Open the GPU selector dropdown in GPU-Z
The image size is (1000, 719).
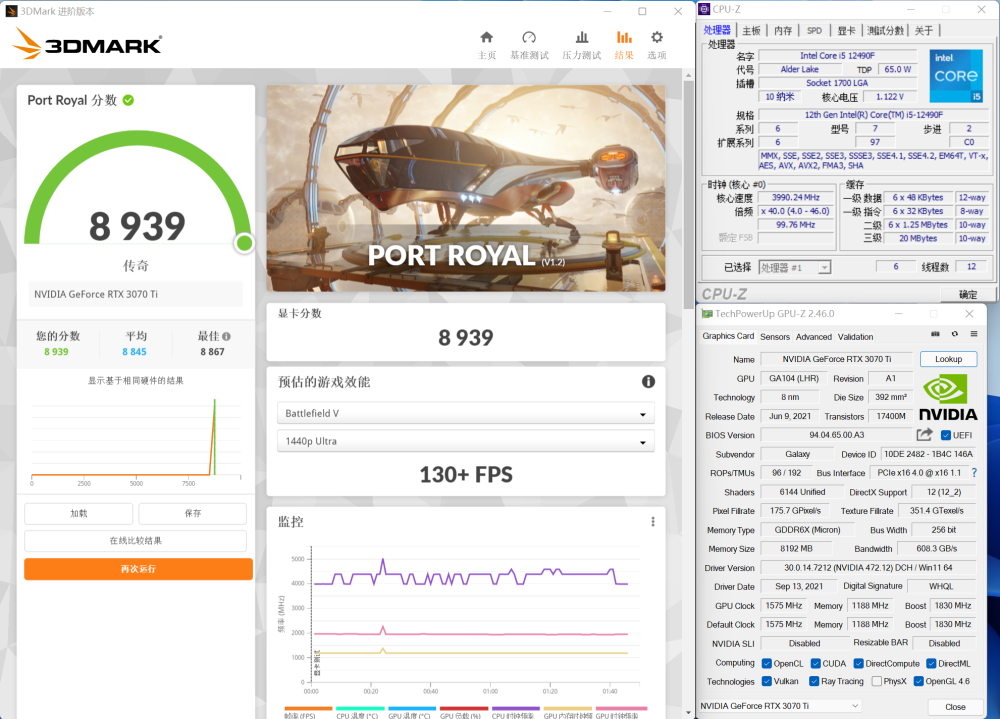(779, 706)
